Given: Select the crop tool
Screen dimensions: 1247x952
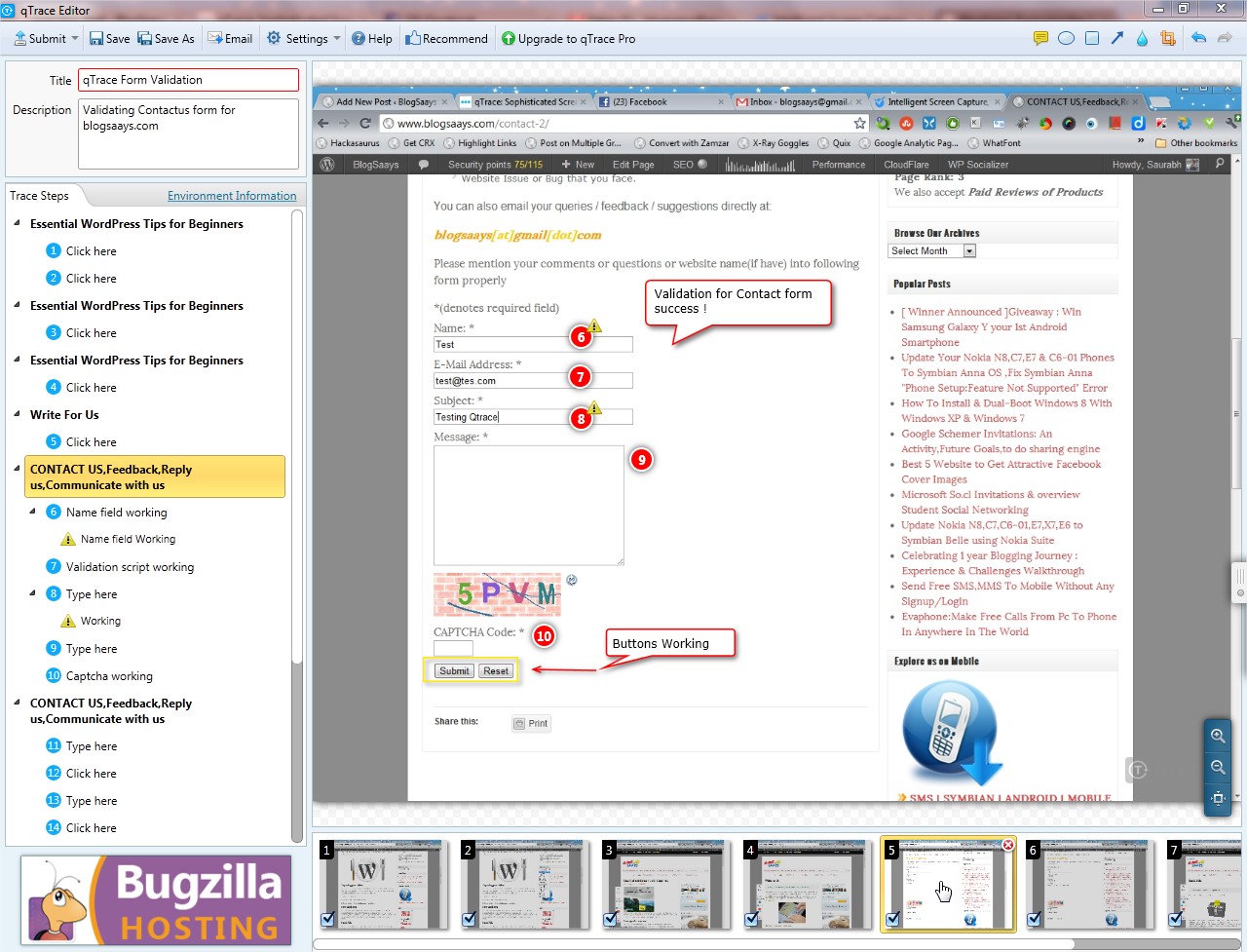Looking at the screenshot, I should tap(1167, 39).
